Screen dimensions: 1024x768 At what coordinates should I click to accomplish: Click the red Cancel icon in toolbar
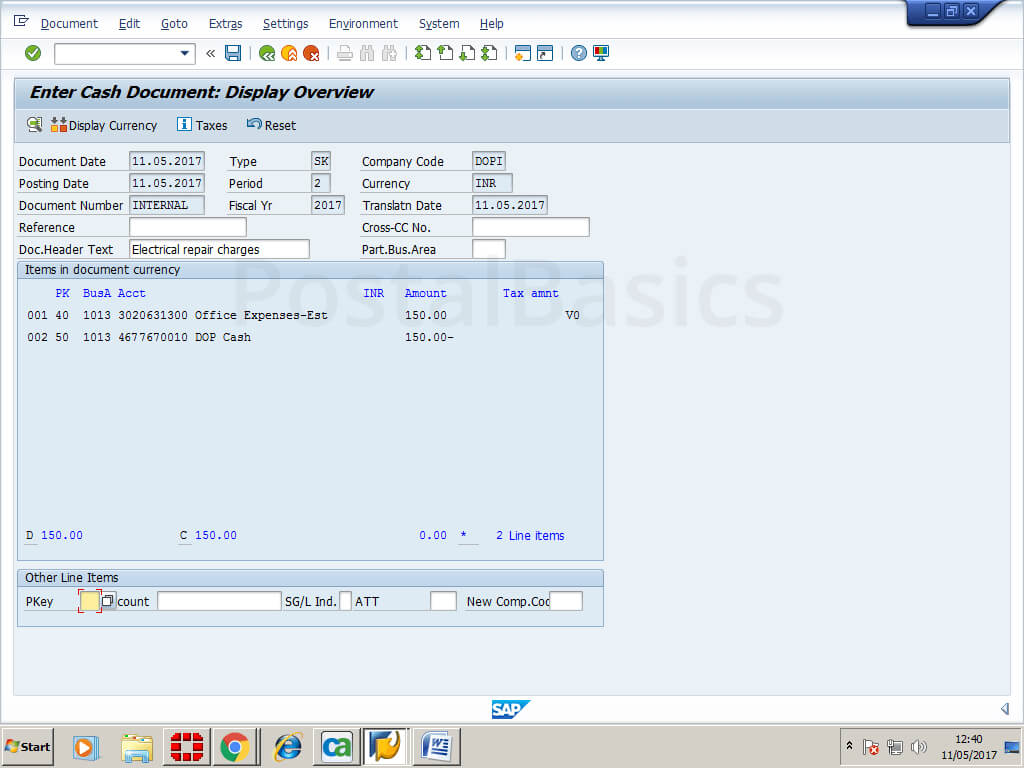coord(311,53)
